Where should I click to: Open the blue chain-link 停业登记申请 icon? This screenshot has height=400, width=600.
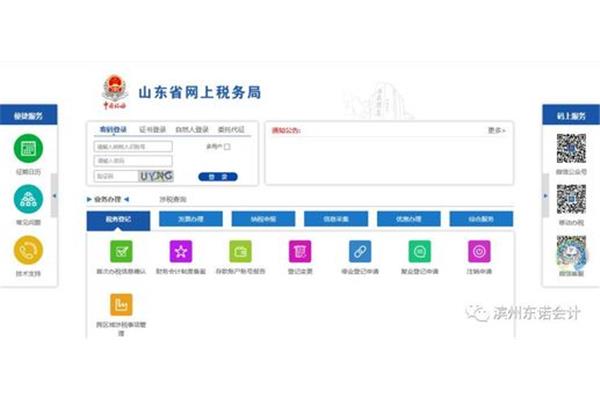[360, 251]
